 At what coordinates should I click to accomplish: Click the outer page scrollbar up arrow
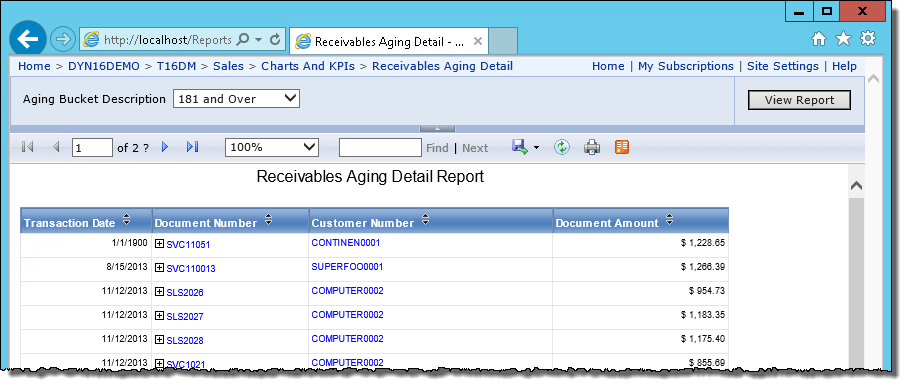click(x=873, y=78)
